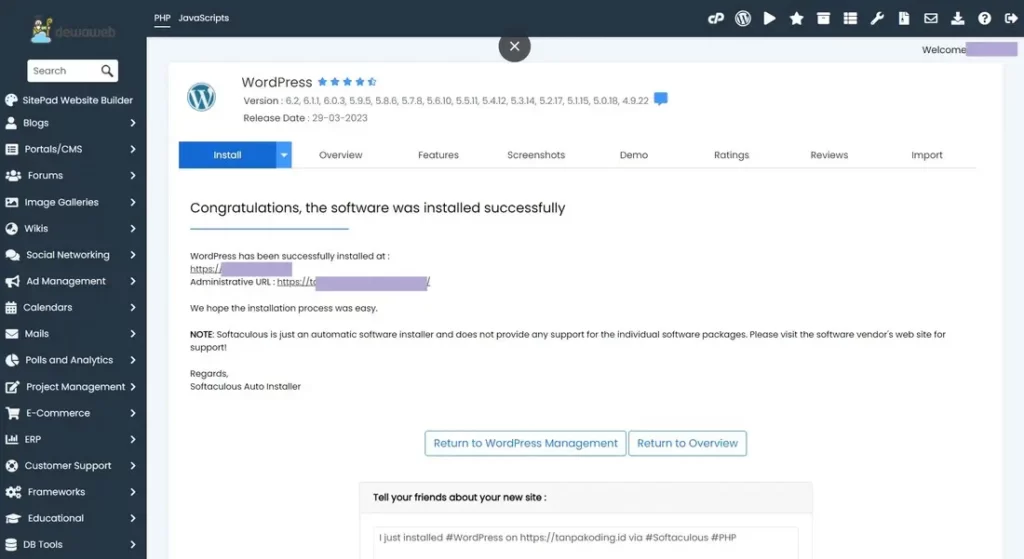
Task: Open the star ratings icon in top toolbar
Action: (x=797, y=18)
